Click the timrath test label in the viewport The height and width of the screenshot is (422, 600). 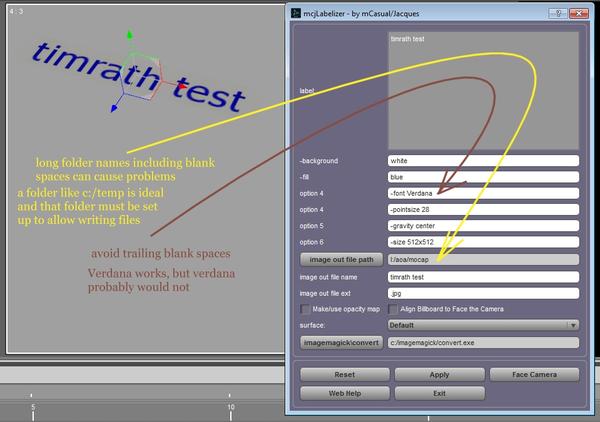coord(139,76)
